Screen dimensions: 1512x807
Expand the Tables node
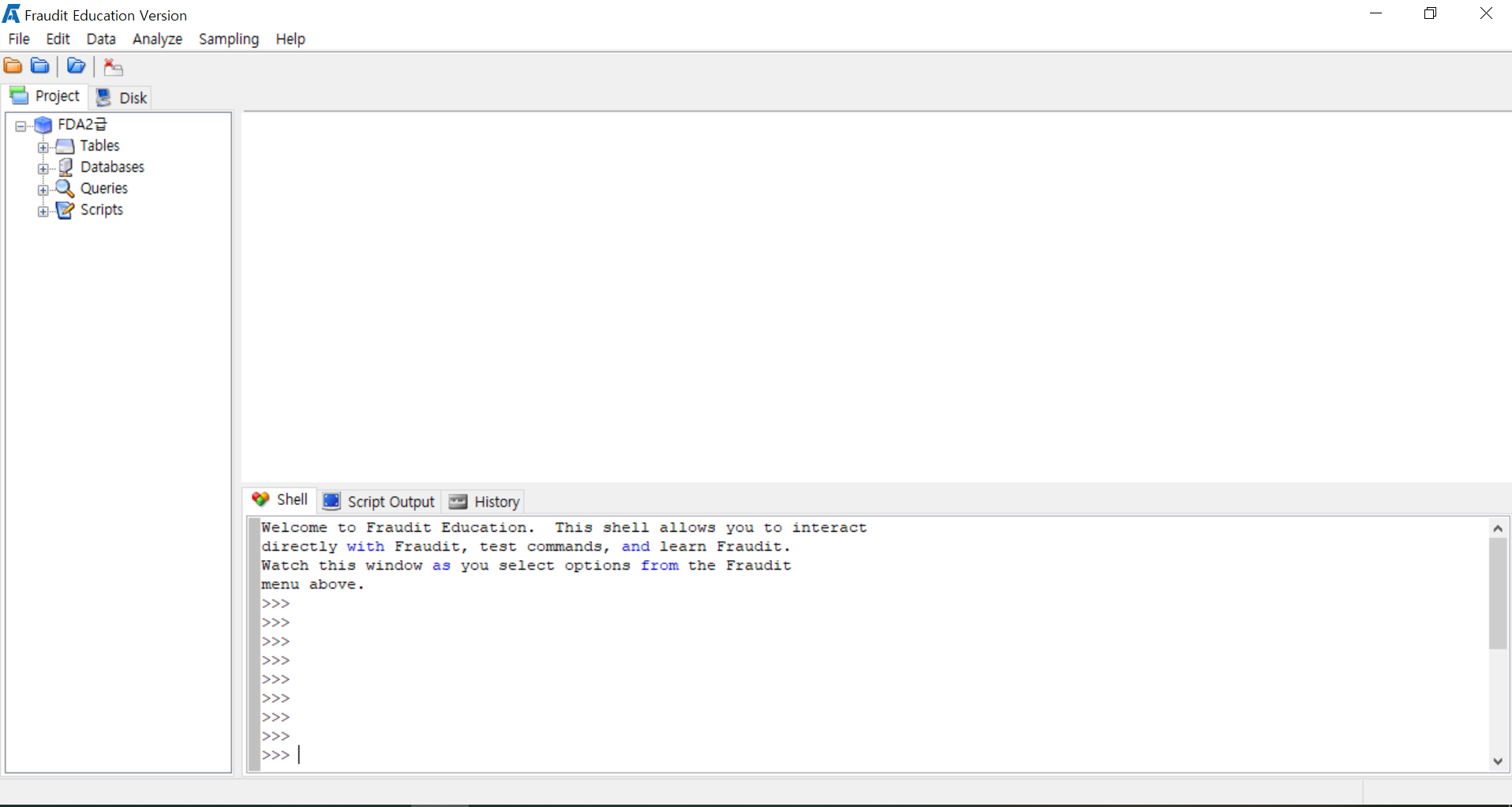tap(43, 147)
